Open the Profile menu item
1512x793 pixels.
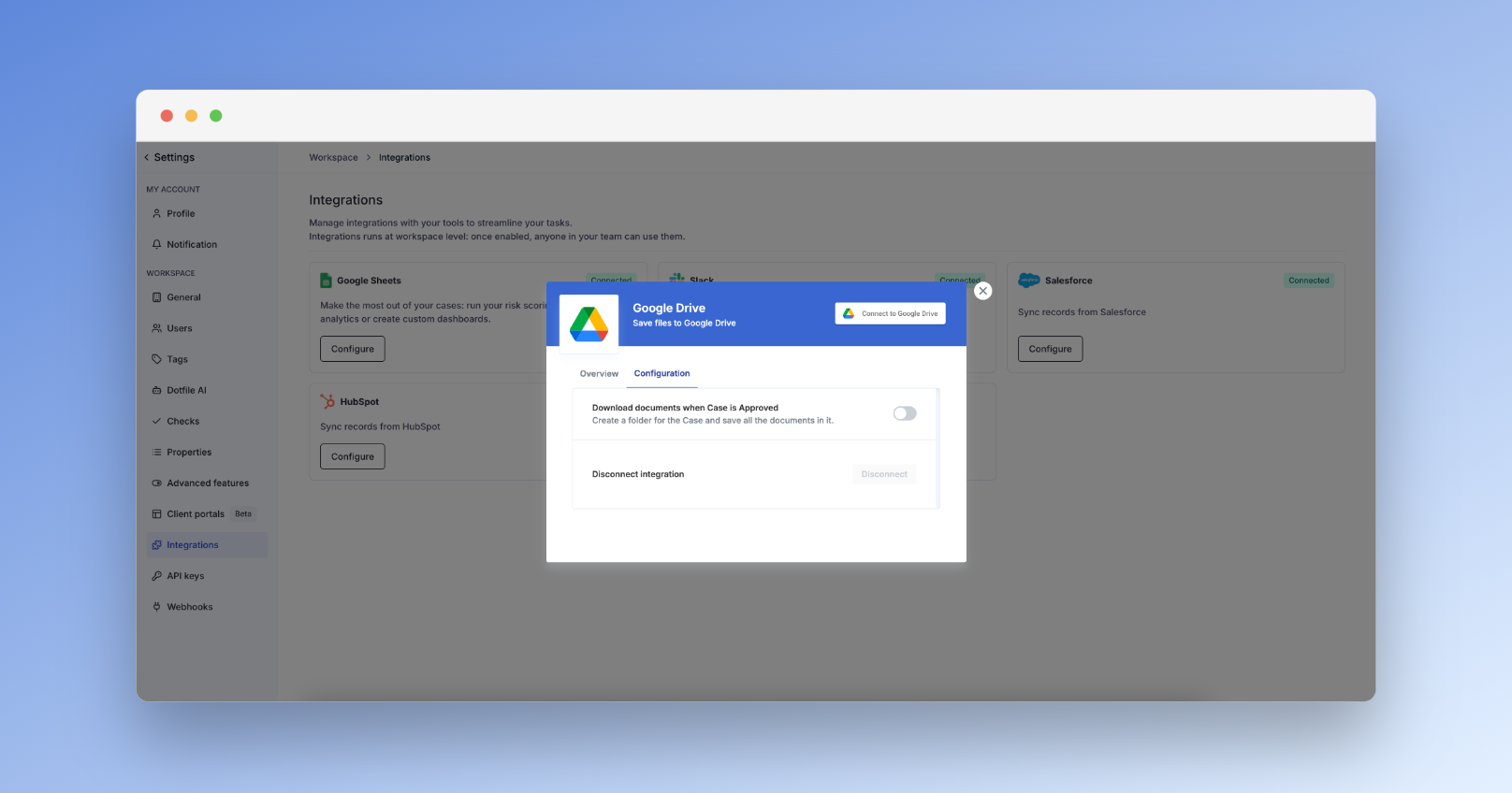(x=207, y=213)
